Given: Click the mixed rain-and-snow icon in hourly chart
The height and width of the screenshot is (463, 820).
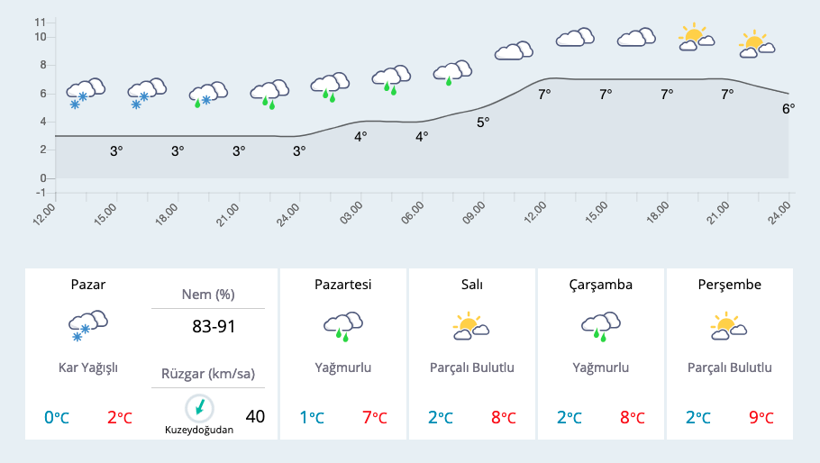Looking at the screenshot, I should (x=208, y=95).
